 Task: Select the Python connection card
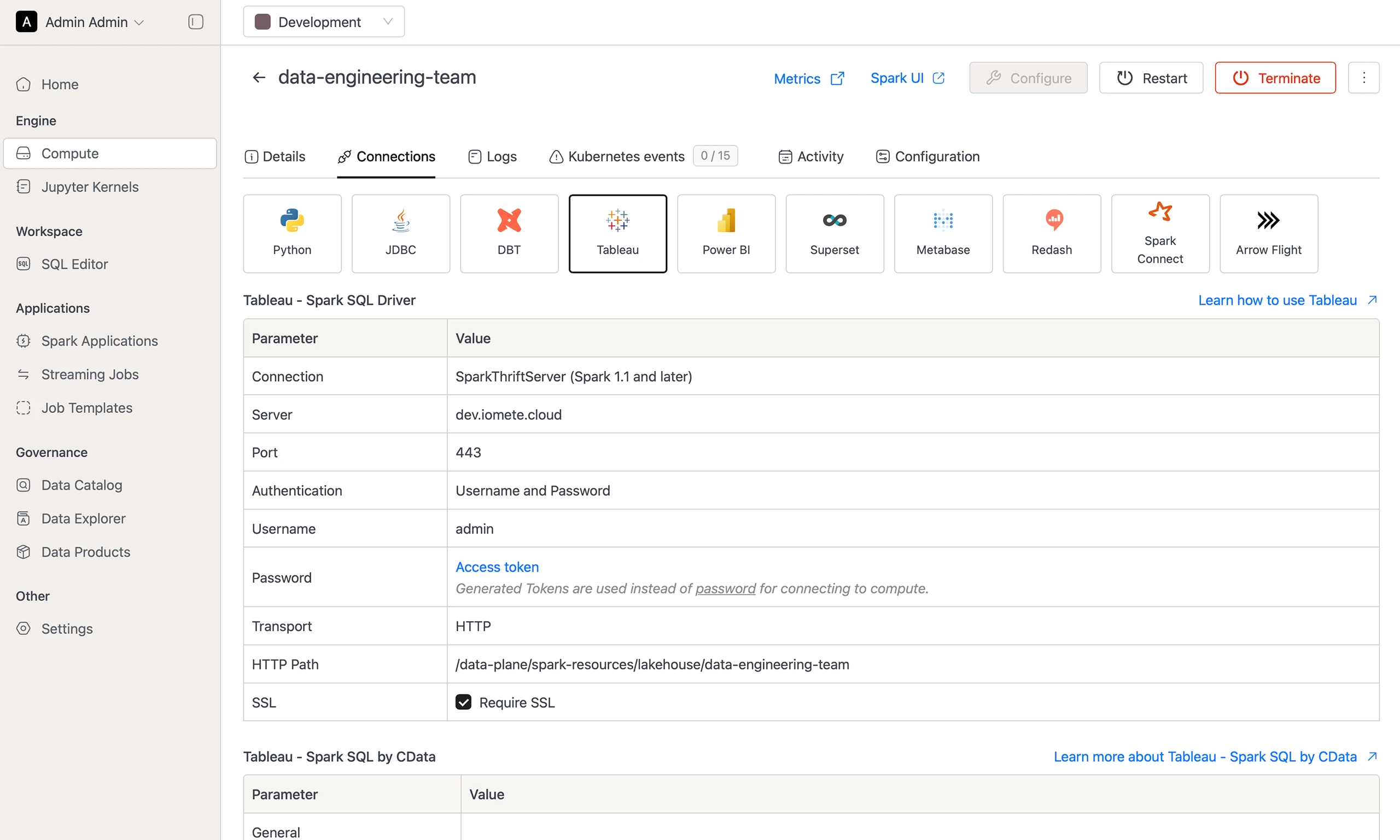(292, 233)
